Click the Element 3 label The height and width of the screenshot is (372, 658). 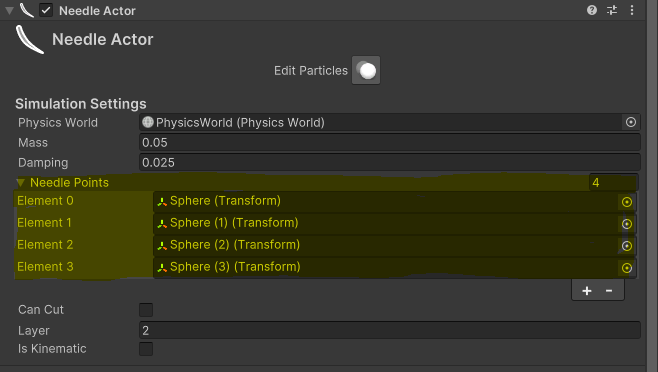45,267
